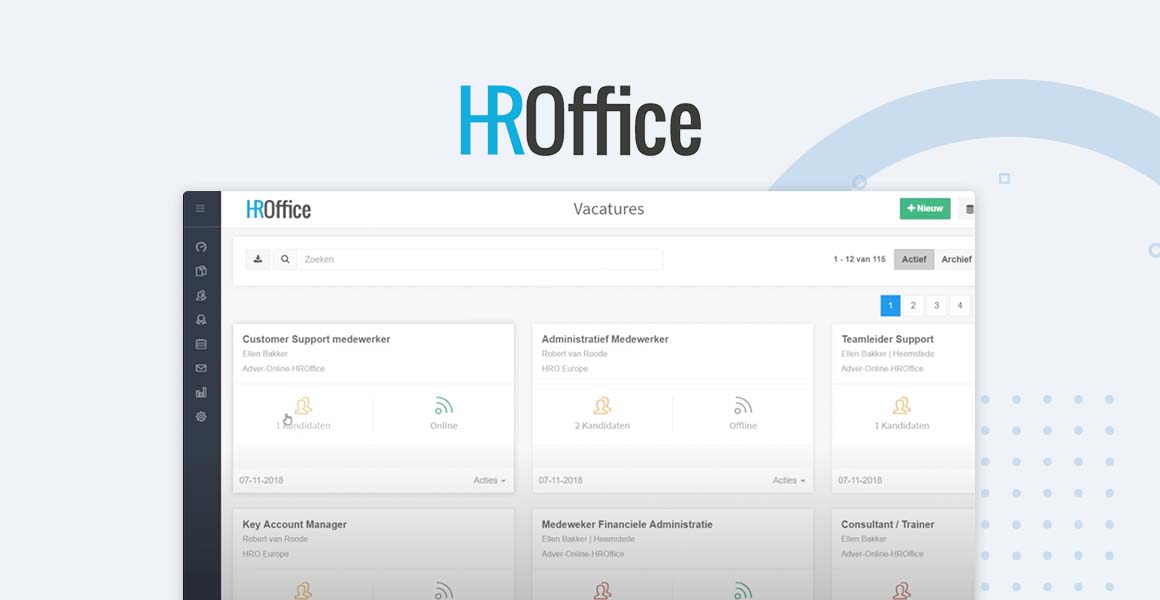Open the trash icon beside the Nieuw button
1160x600 pixels.
tap(968, 208)
